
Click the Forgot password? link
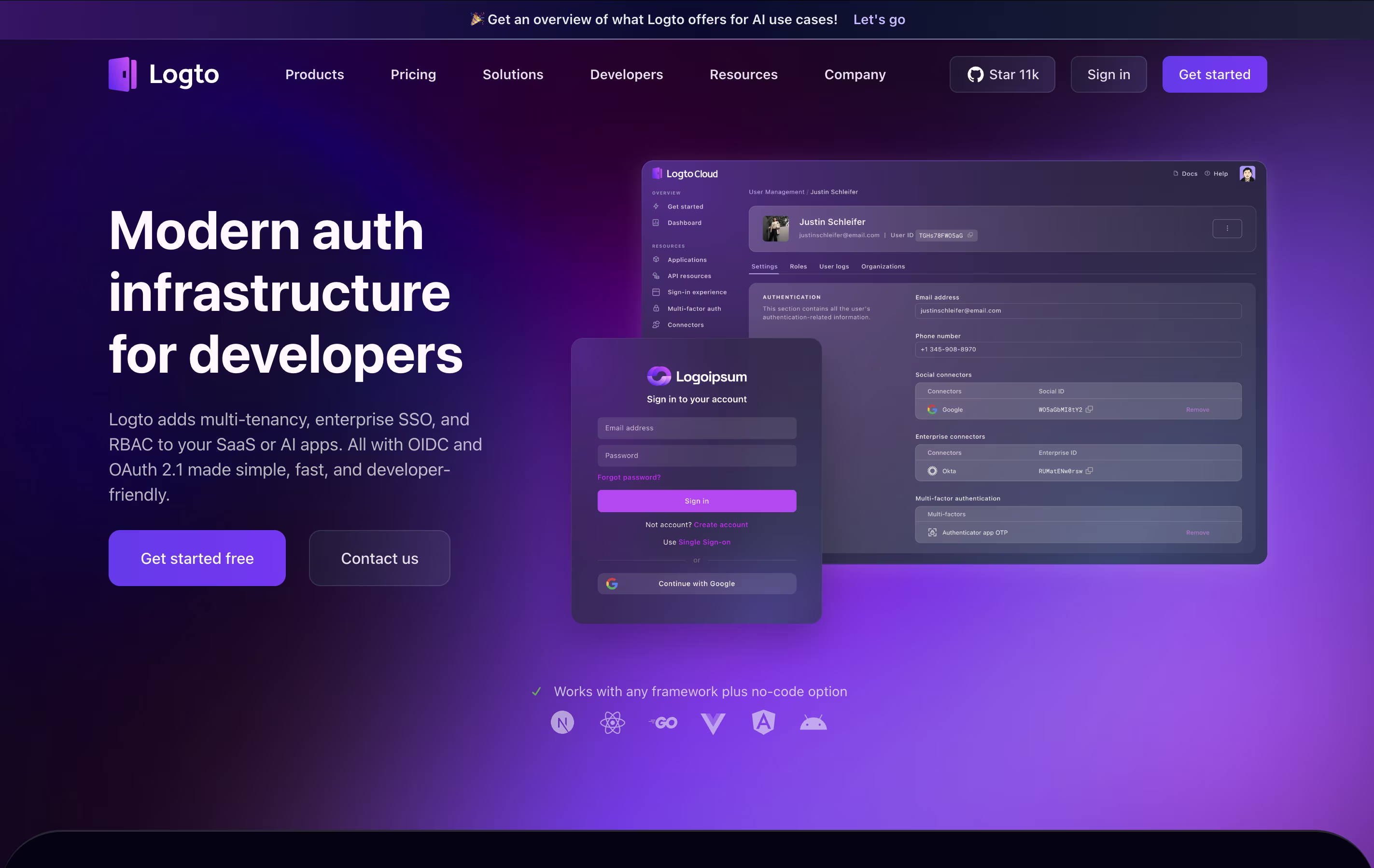629,477
